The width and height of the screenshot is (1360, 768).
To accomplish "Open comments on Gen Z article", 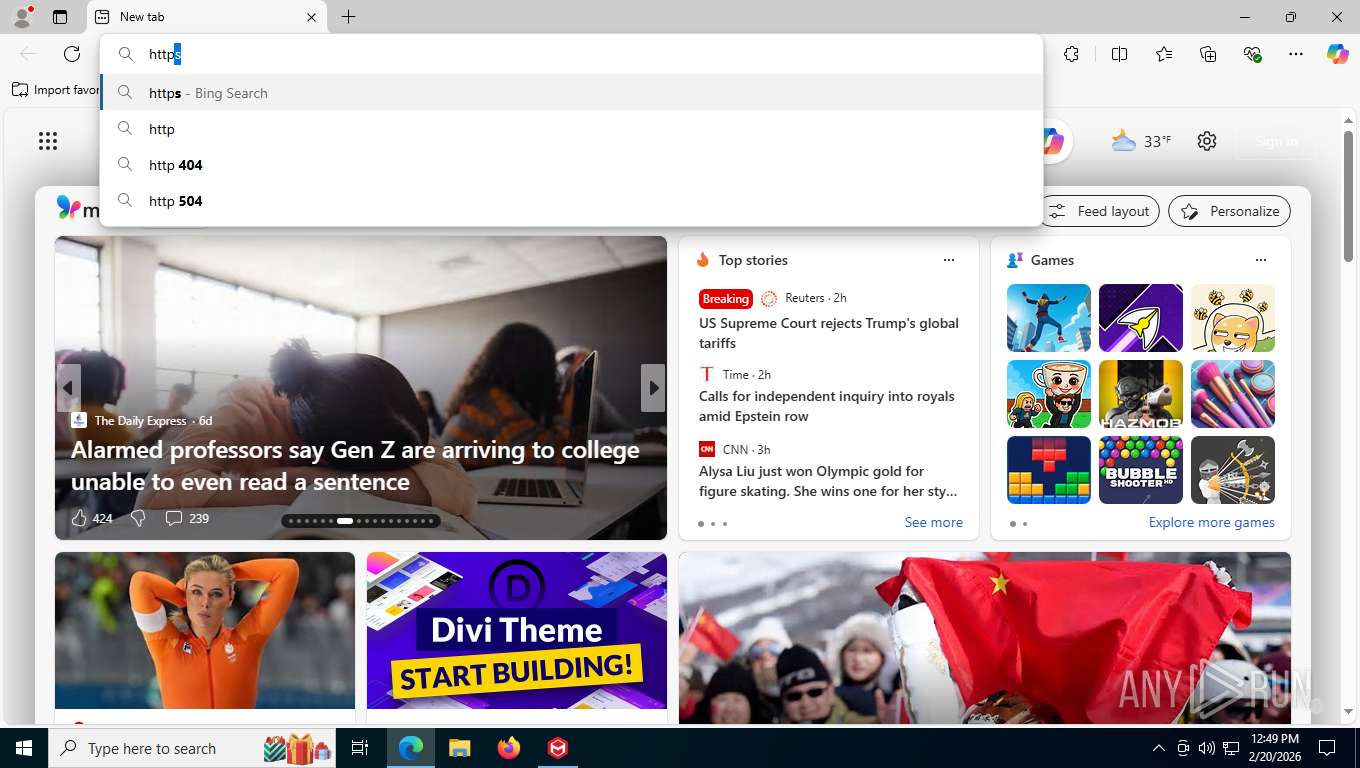I will pyautogui.click(x=187, y=518).
